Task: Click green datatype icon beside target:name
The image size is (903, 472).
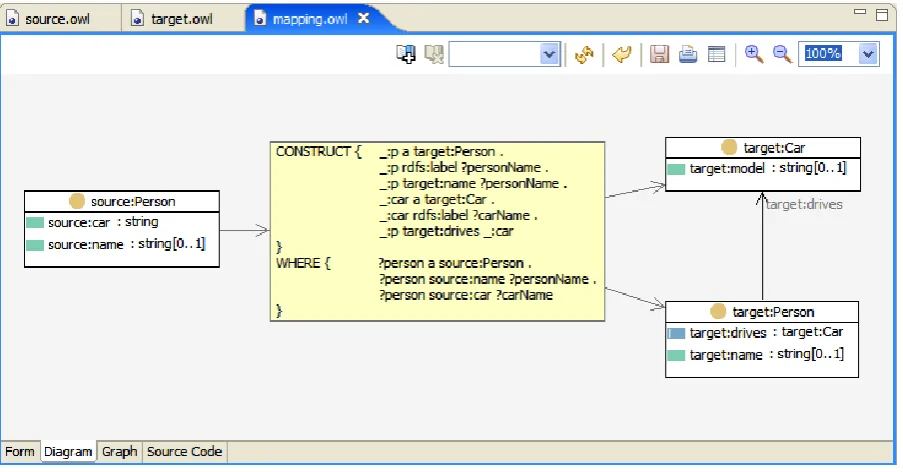Action: (676, 355)
